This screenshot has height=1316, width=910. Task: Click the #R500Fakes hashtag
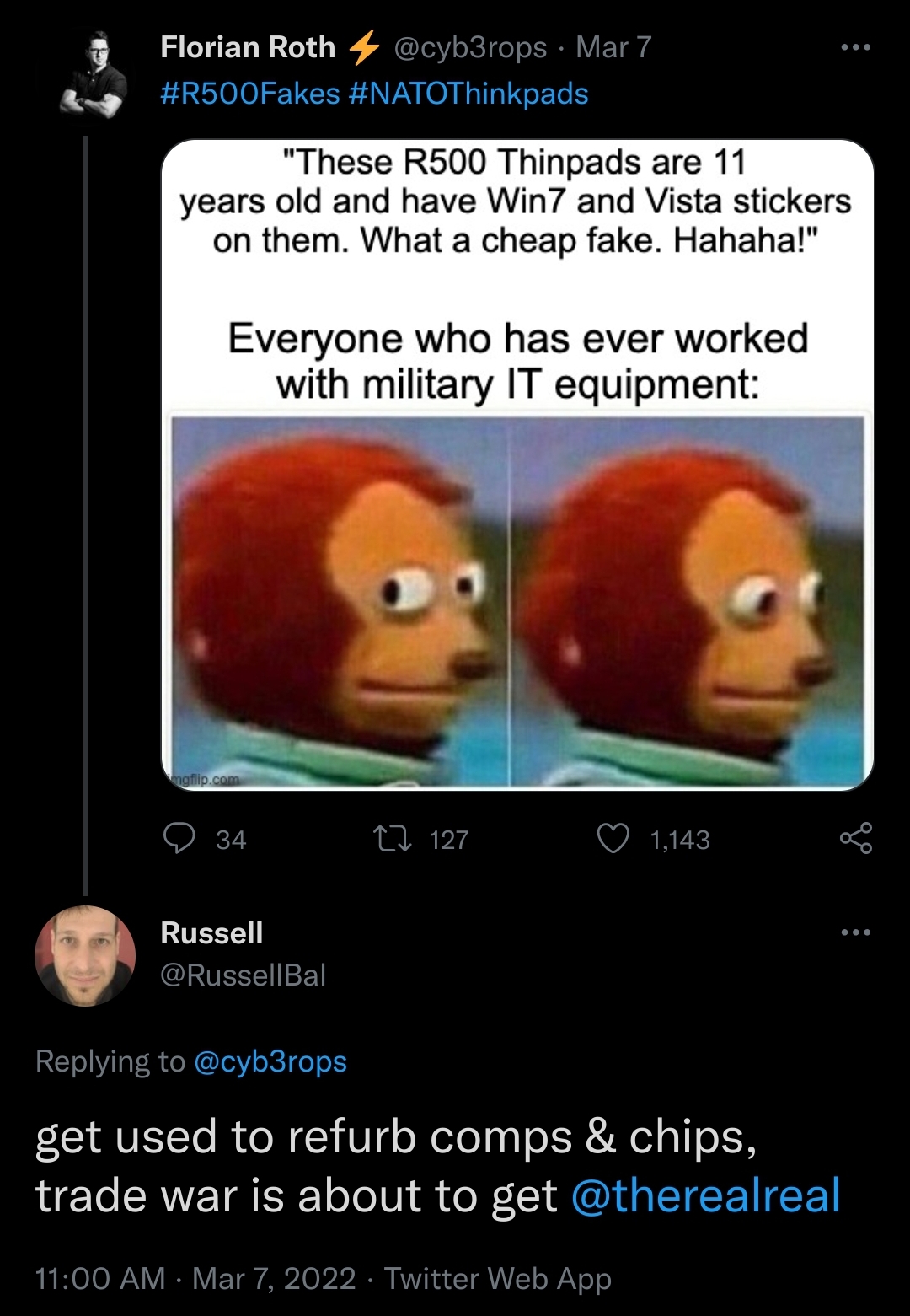pos(249,93)
